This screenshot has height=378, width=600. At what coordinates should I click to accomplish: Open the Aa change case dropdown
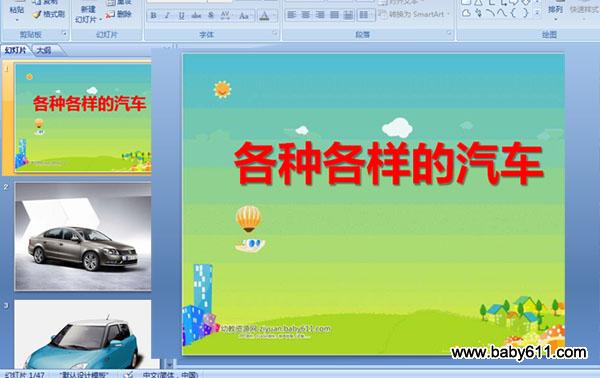[244, 16]
